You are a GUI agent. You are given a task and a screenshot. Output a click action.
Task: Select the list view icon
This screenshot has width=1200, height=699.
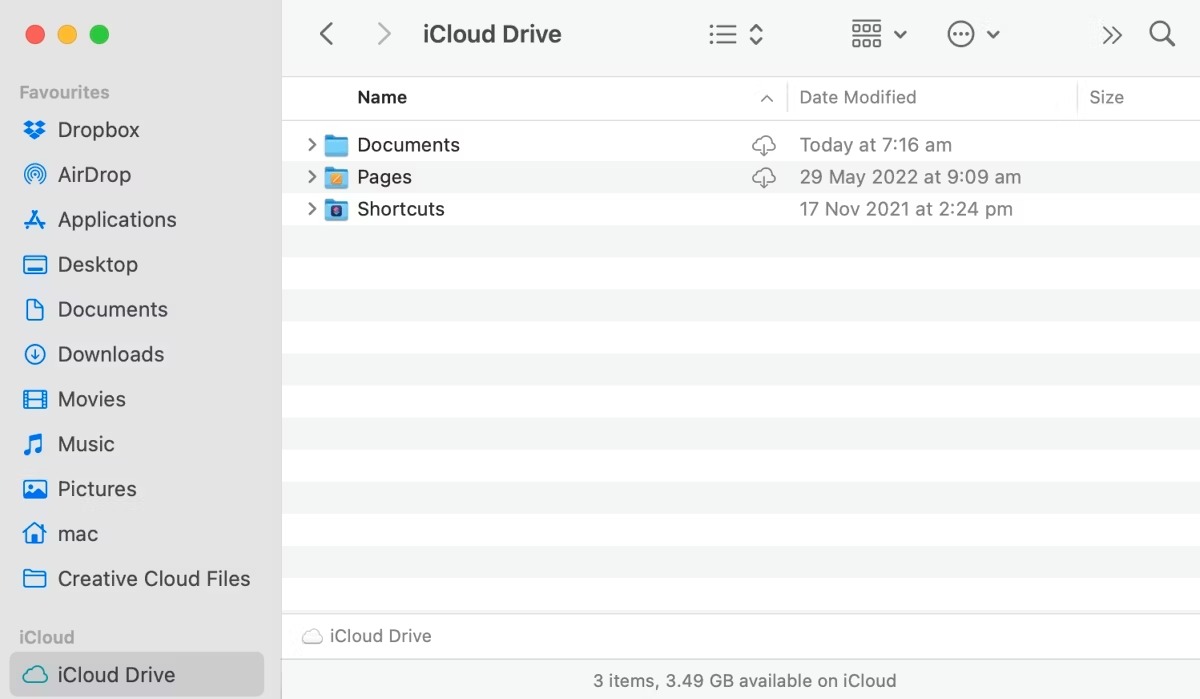(x=722, y=33)
